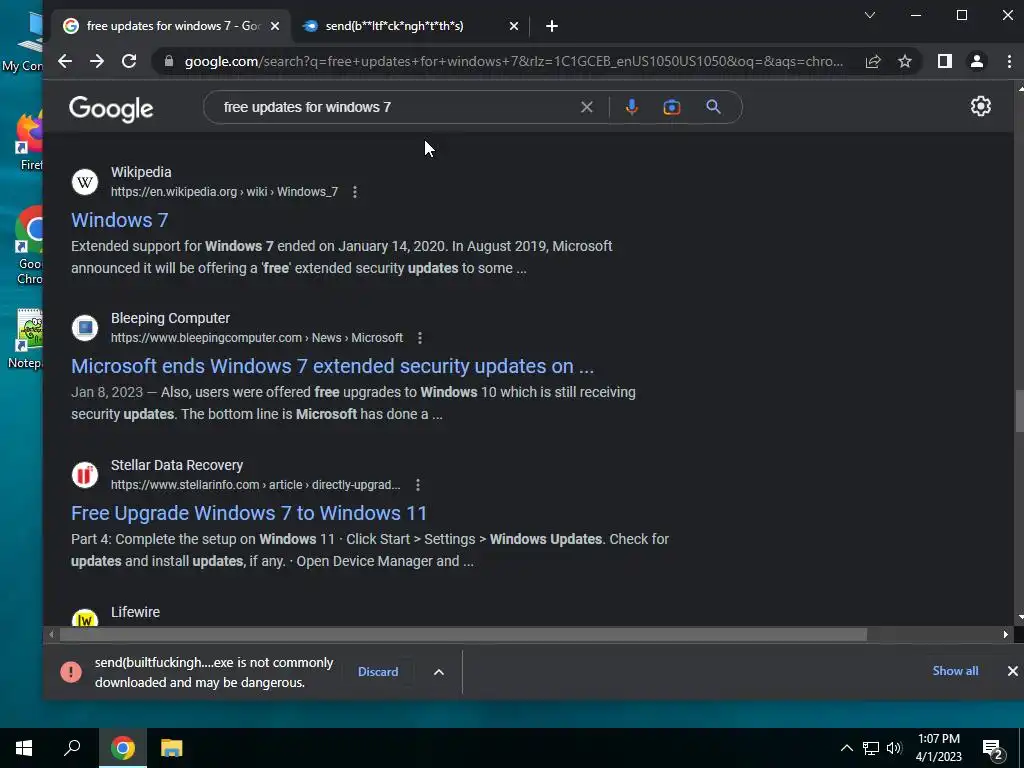Click the horizontal scrollbar right arrow
1024x768 pixels.
1006,634
